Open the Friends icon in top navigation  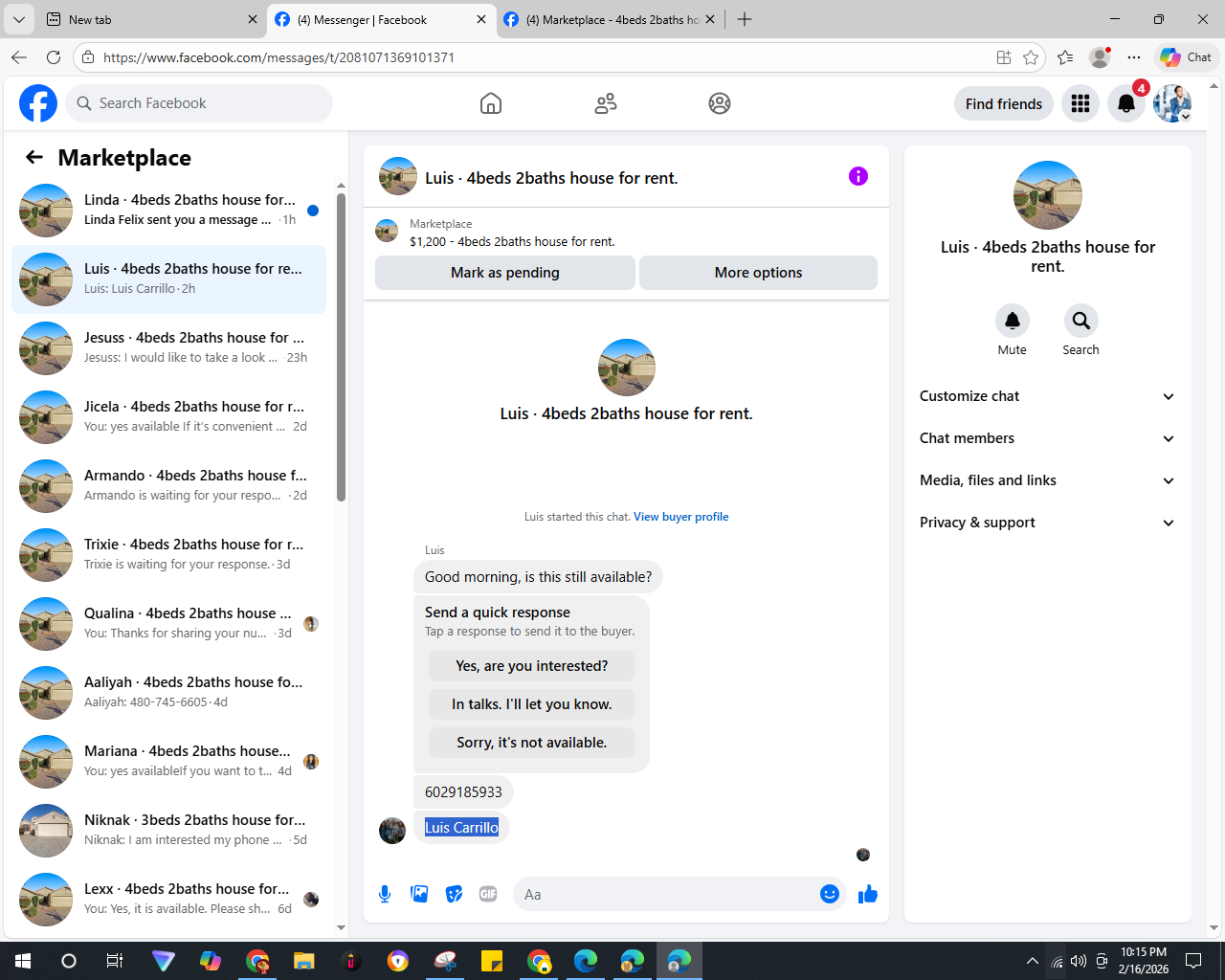[x=606, y=103]
